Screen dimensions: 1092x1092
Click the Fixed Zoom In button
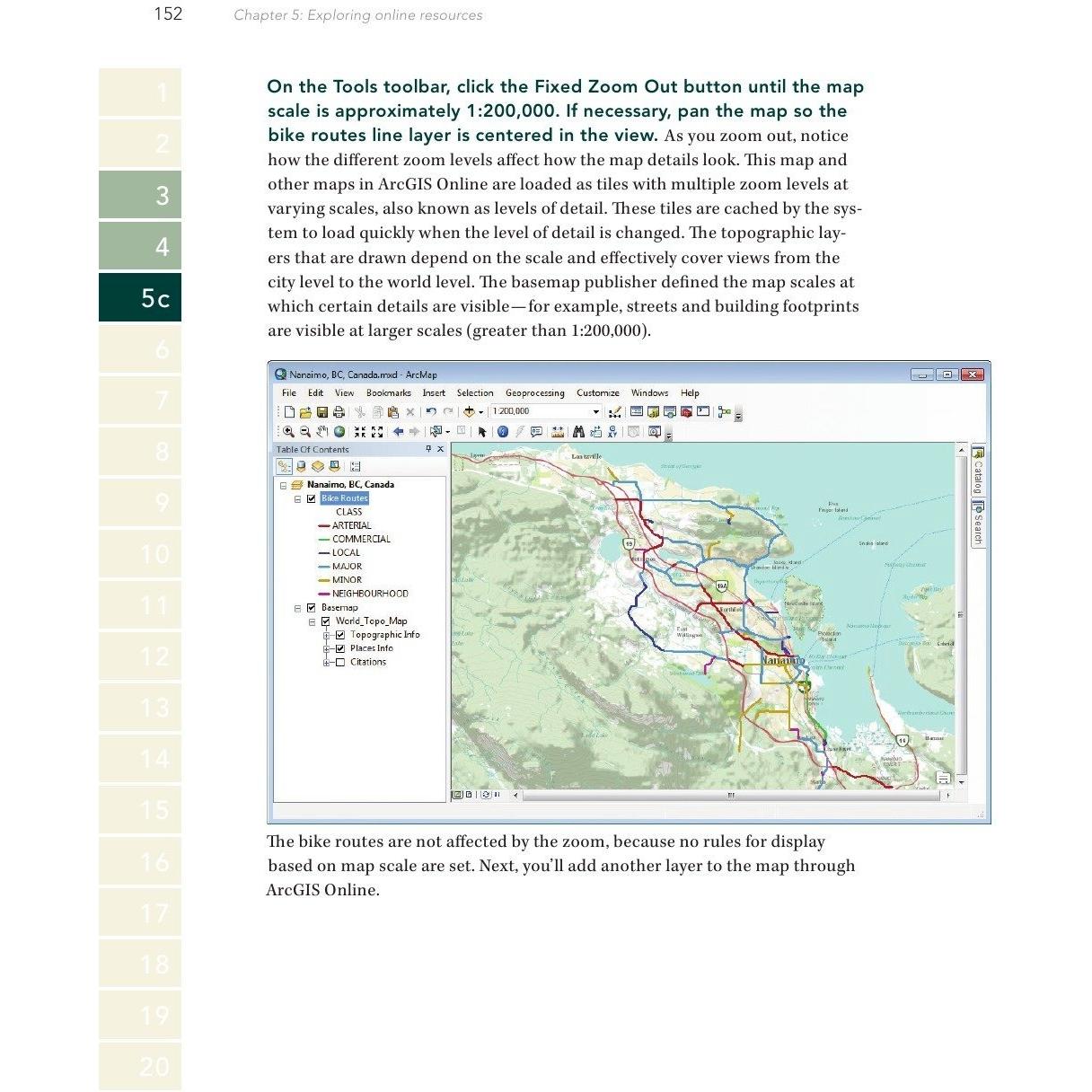[360, 432]
